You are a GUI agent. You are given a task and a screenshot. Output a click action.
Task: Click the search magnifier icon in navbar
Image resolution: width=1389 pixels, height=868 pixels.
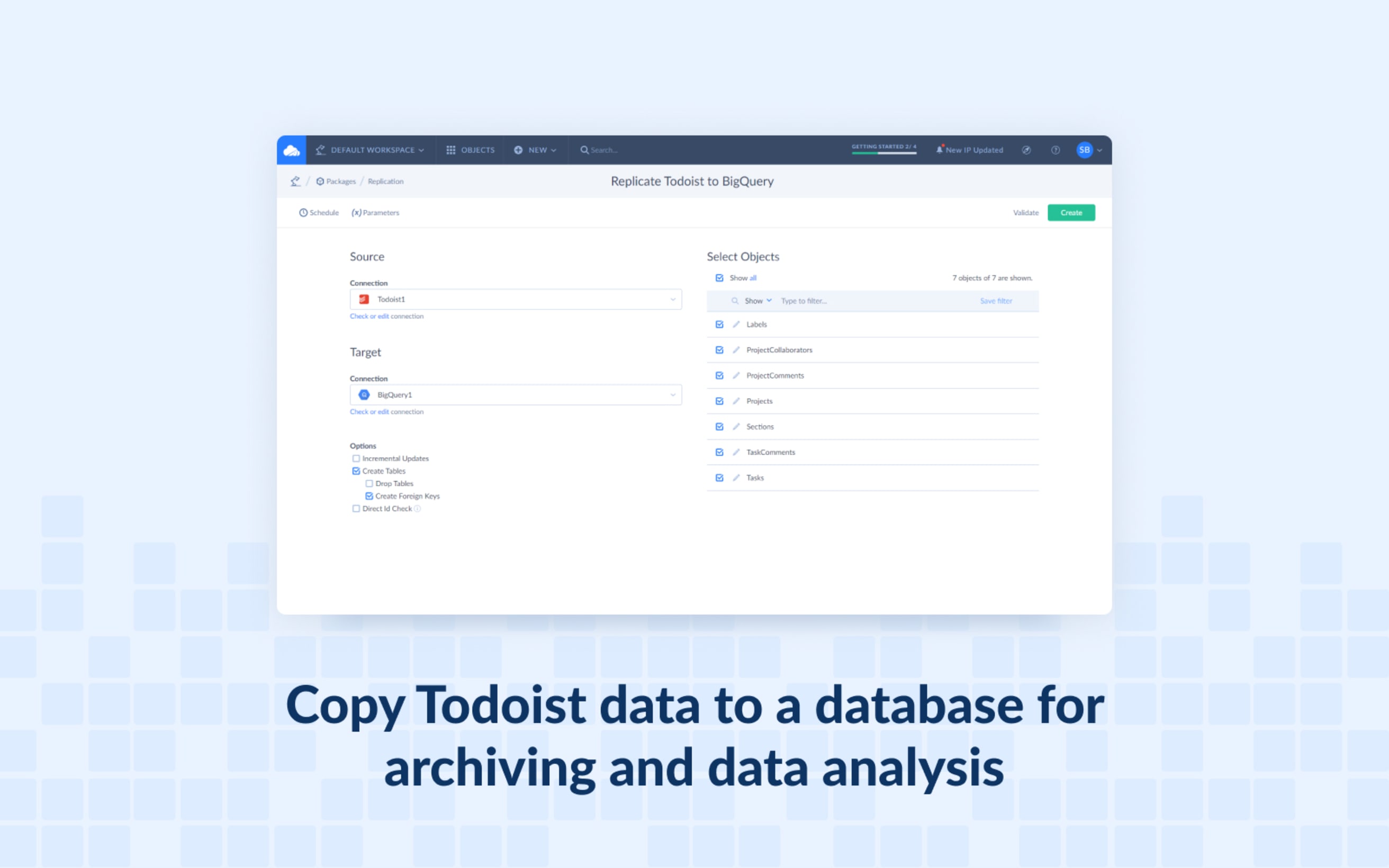click(x=584, y=150)
